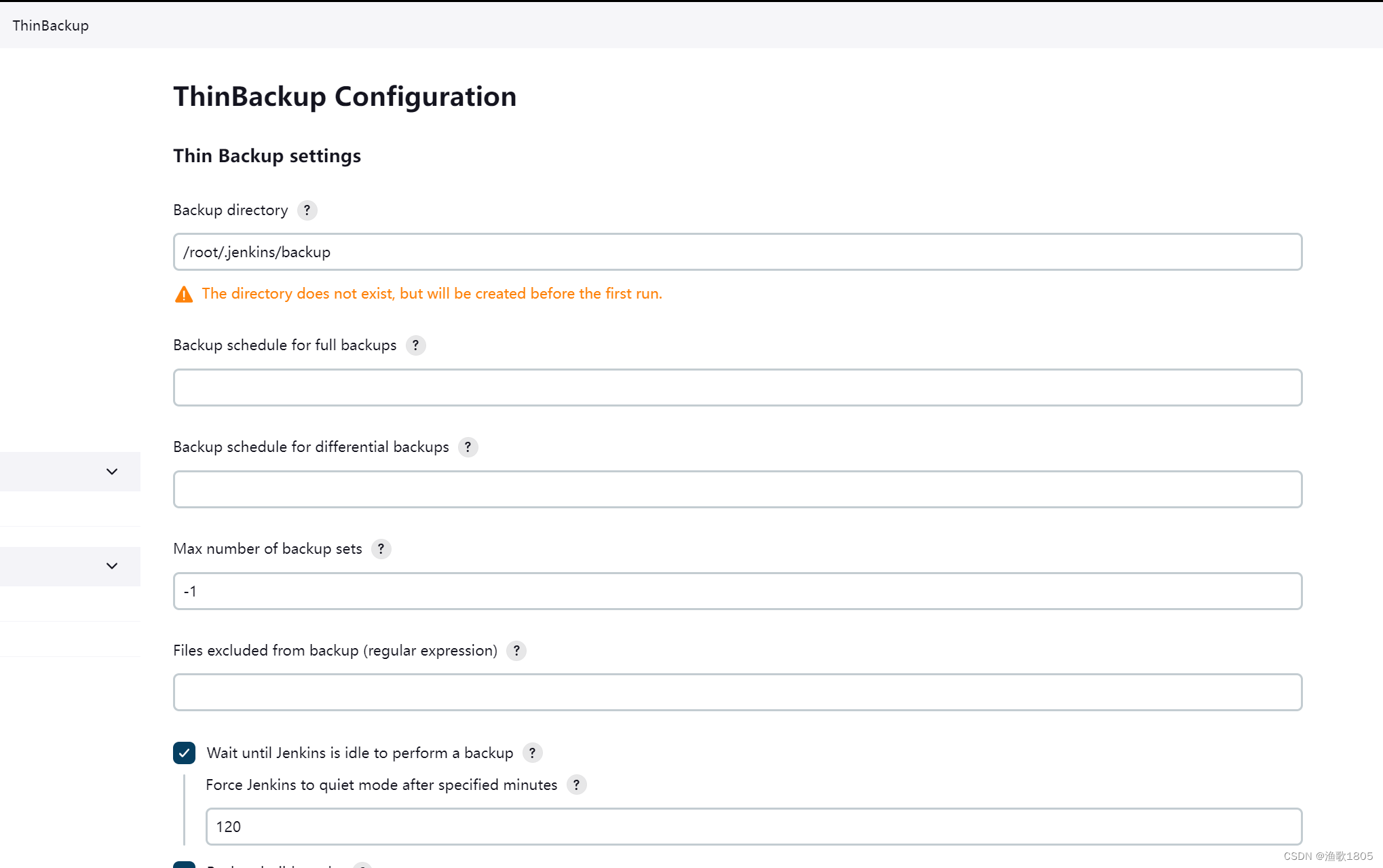The image size is (1383, 868).
Task: Open help for full backups schedule
Action: 415,345
